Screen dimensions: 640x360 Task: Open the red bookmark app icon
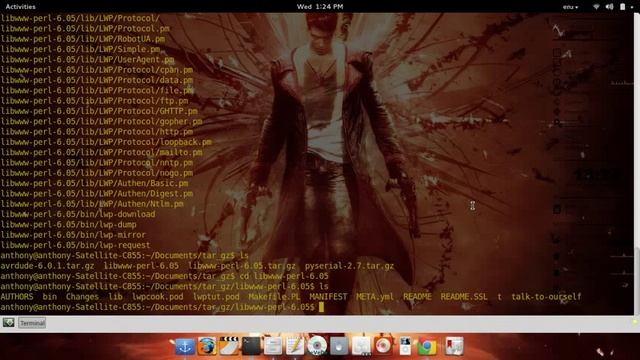[454, 347]
